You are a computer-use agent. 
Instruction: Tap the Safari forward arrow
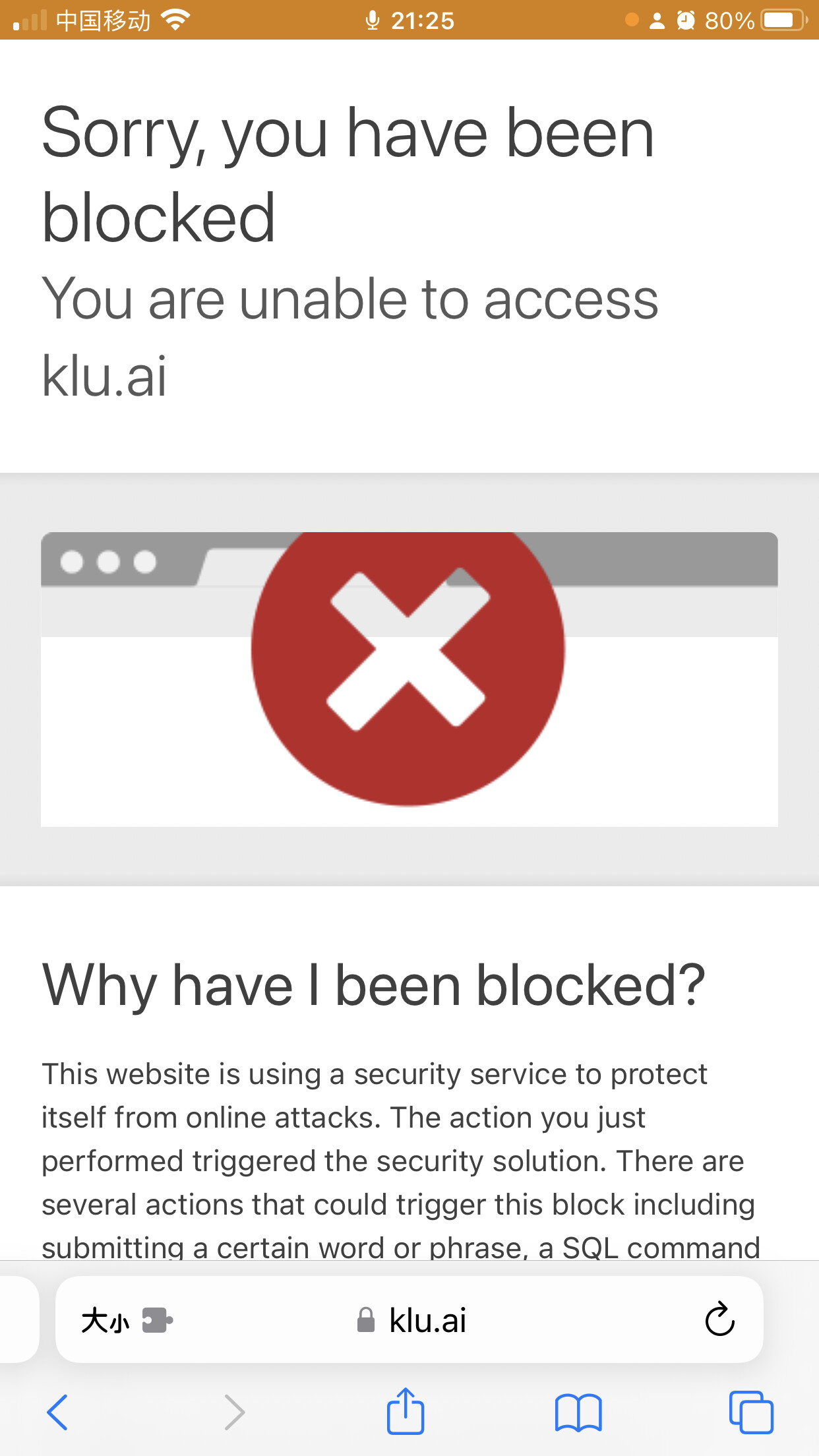(234, 1412)
